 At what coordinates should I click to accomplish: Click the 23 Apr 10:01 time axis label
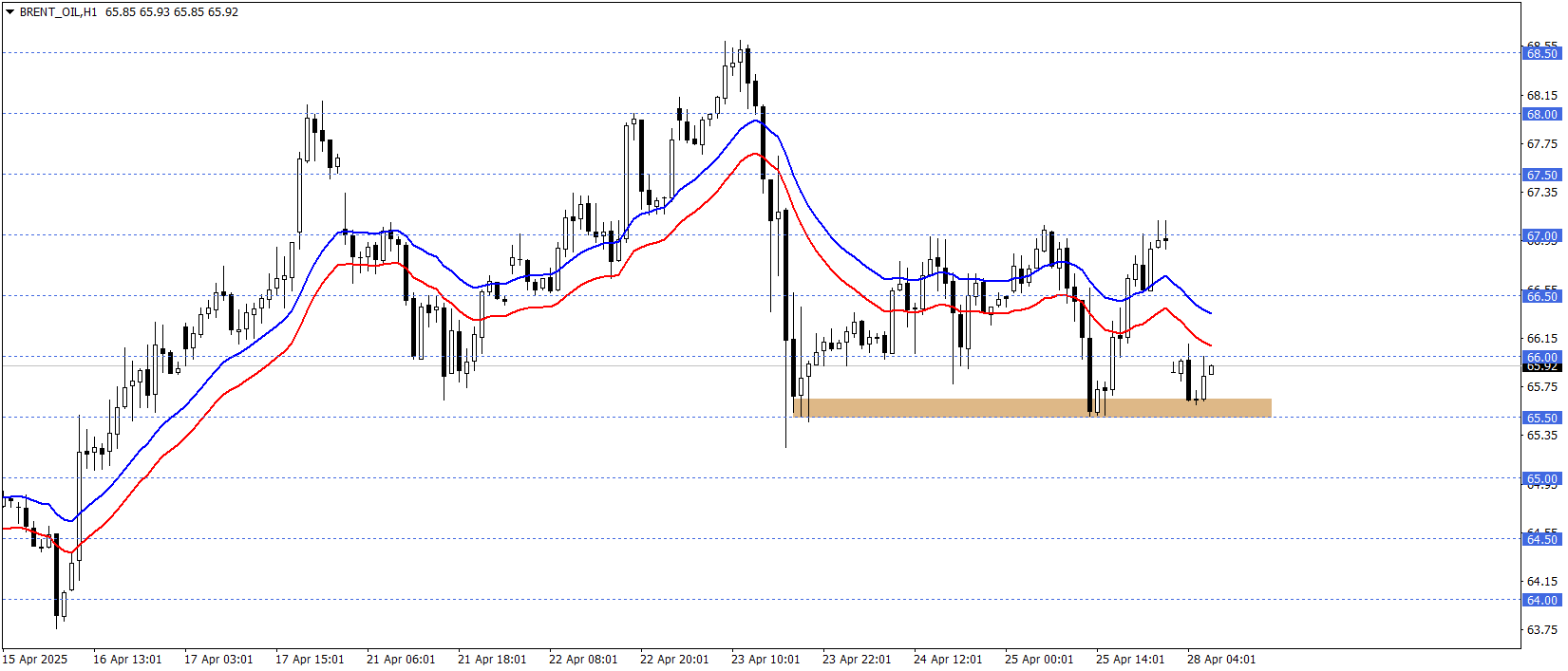tap(765, 660)
